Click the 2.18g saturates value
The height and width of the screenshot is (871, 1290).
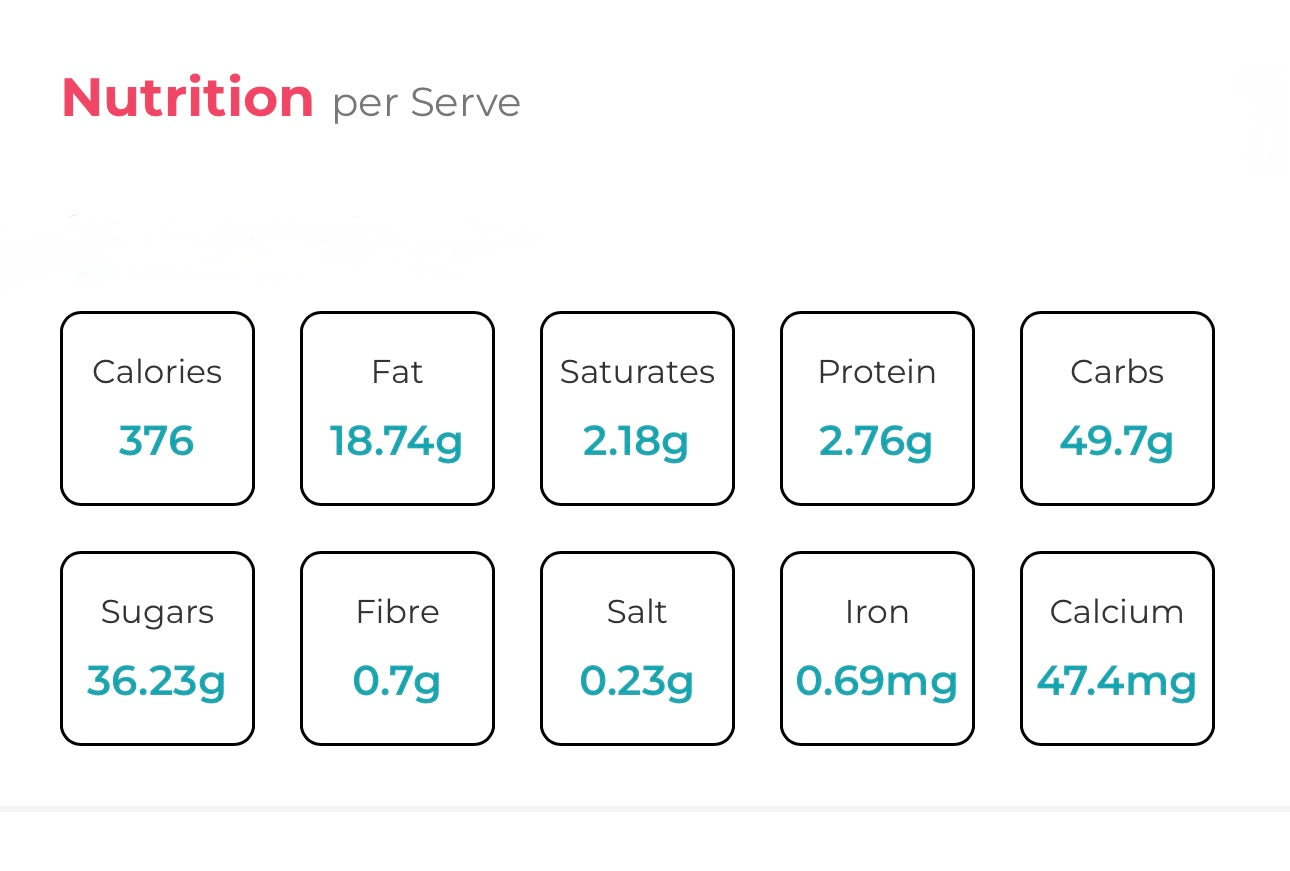pyautogui.click(x=636, y=441)
